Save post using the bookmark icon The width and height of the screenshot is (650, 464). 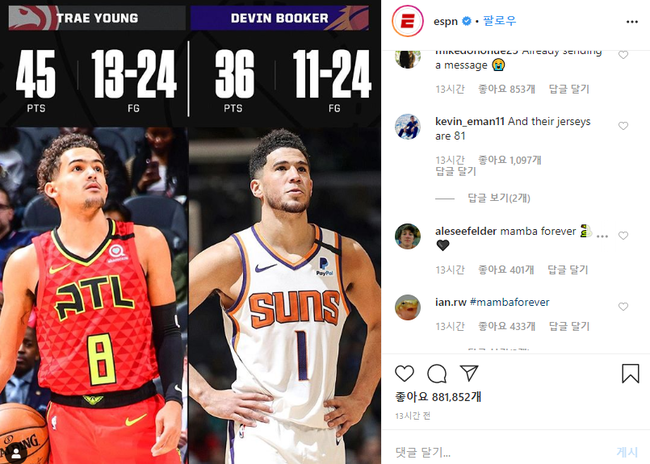pos(630,373)
